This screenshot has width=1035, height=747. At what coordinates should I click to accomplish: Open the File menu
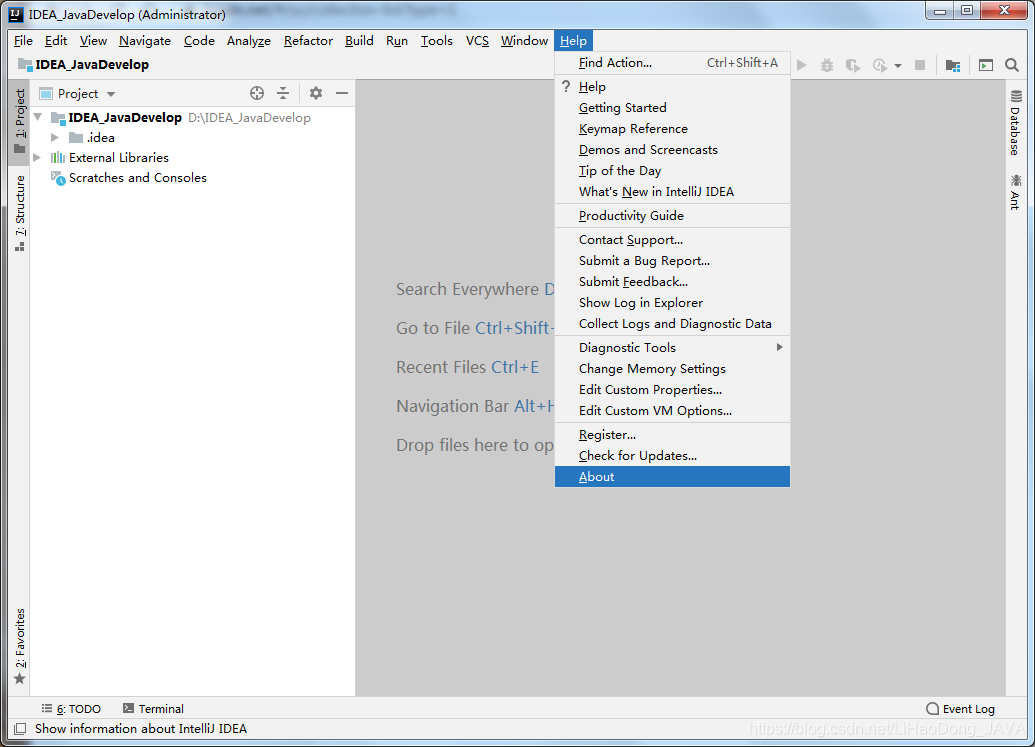(x=23, y=41)
